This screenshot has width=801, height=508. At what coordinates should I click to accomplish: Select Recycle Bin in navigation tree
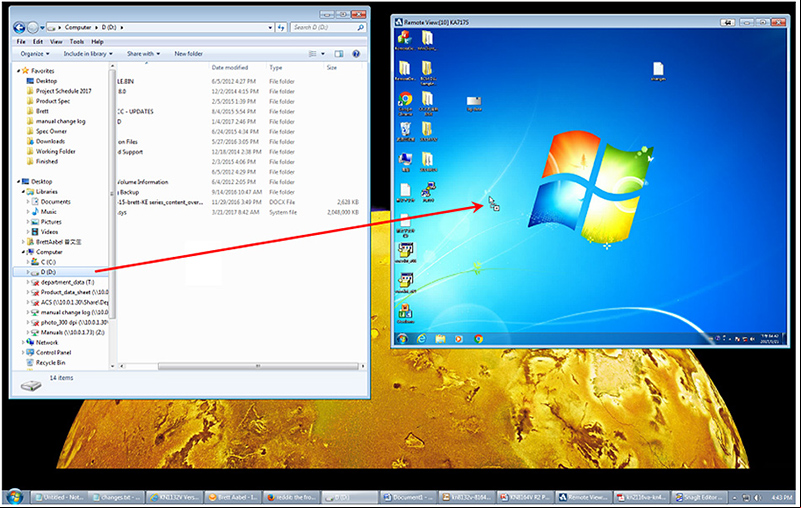[50, 363]
